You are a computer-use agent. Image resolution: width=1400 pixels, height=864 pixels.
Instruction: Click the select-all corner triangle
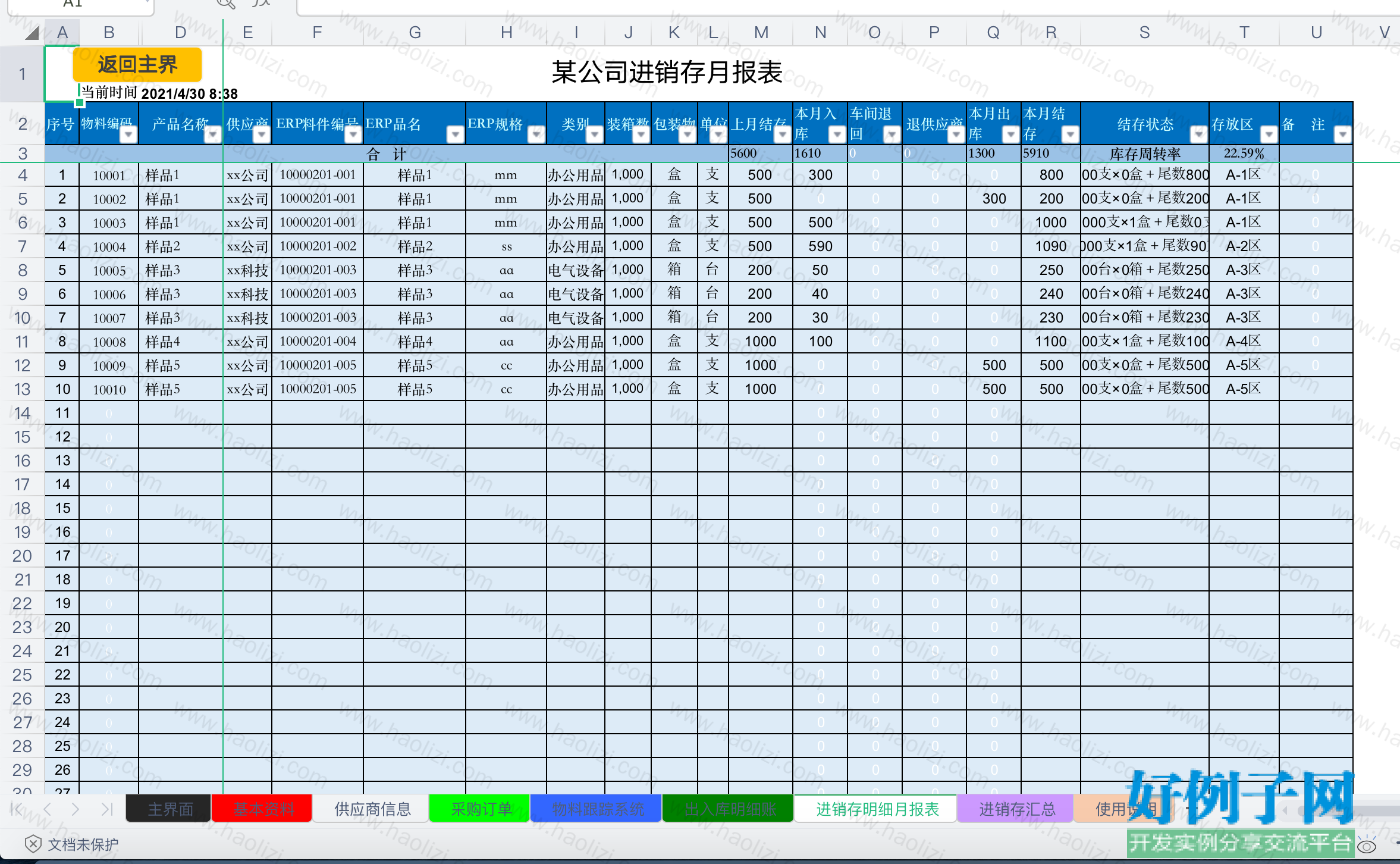point(32,33)
